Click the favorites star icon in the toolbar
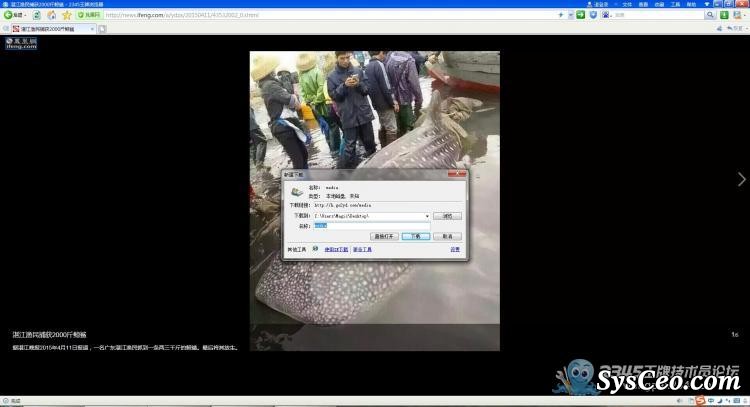 click(x=66, y=16)
